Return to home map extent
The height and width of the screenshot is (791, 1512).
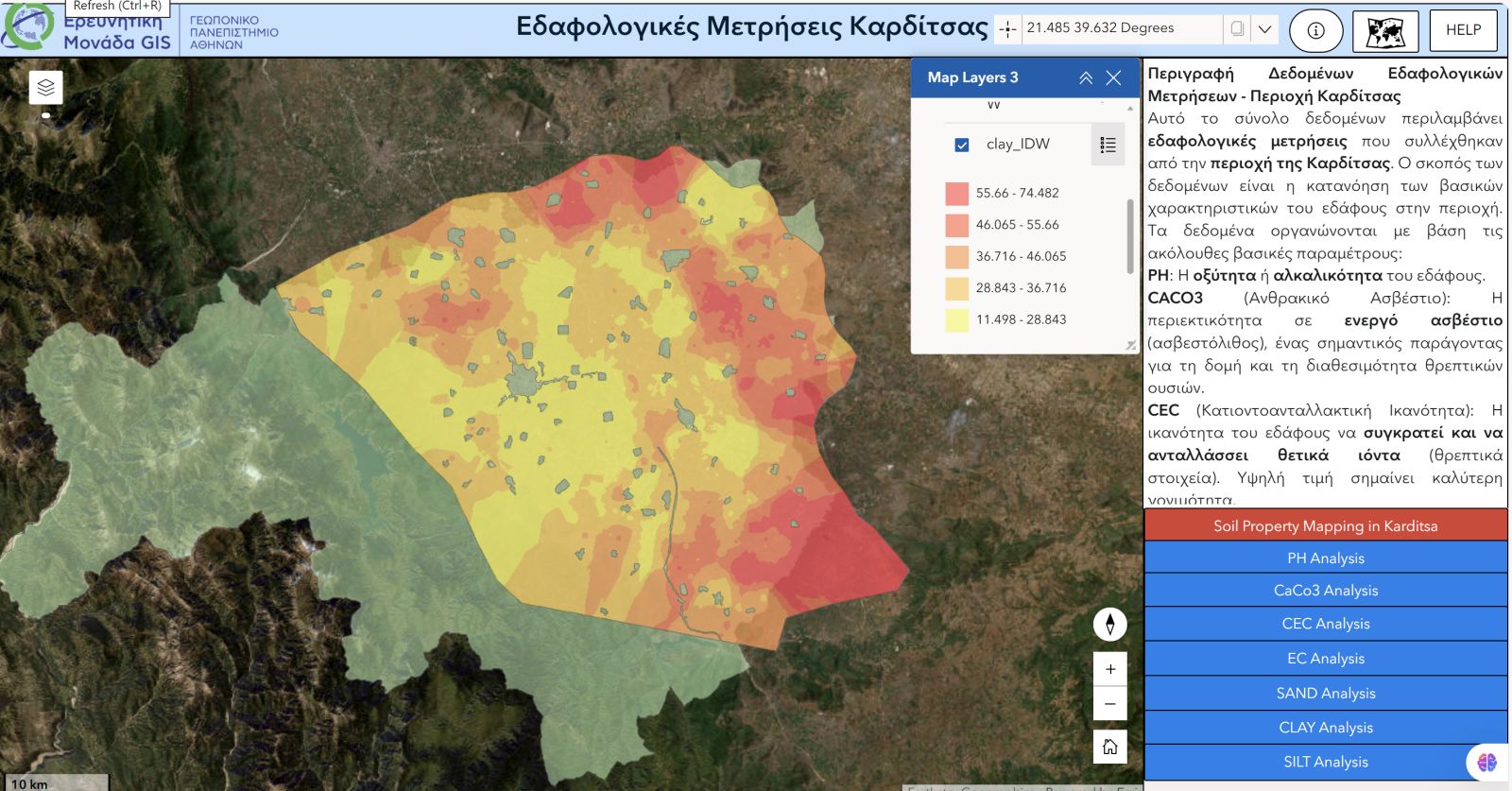tap(1109, 747)
